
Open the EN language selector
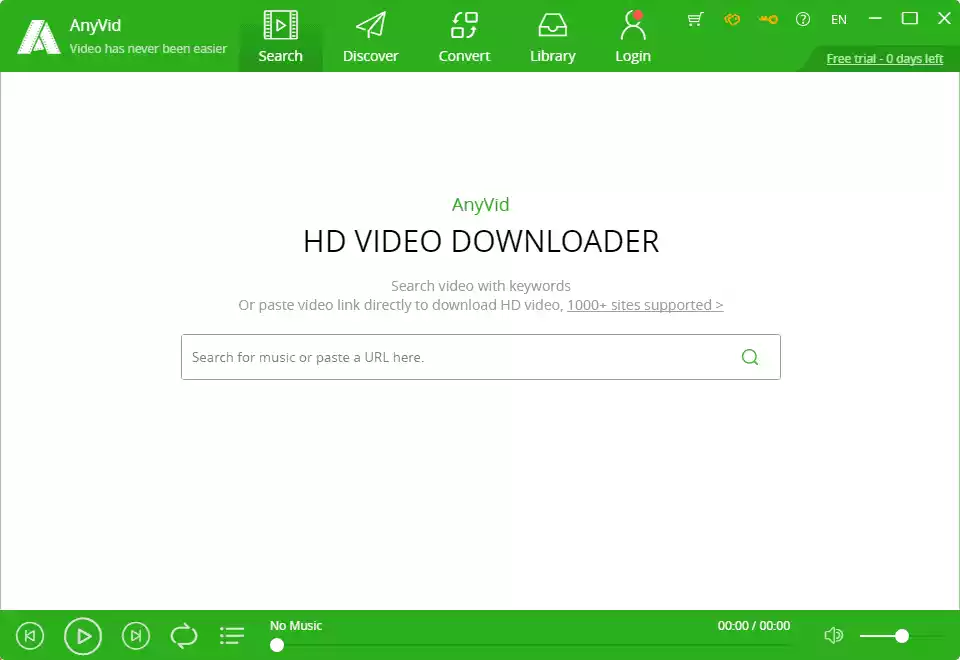point(839,20)
